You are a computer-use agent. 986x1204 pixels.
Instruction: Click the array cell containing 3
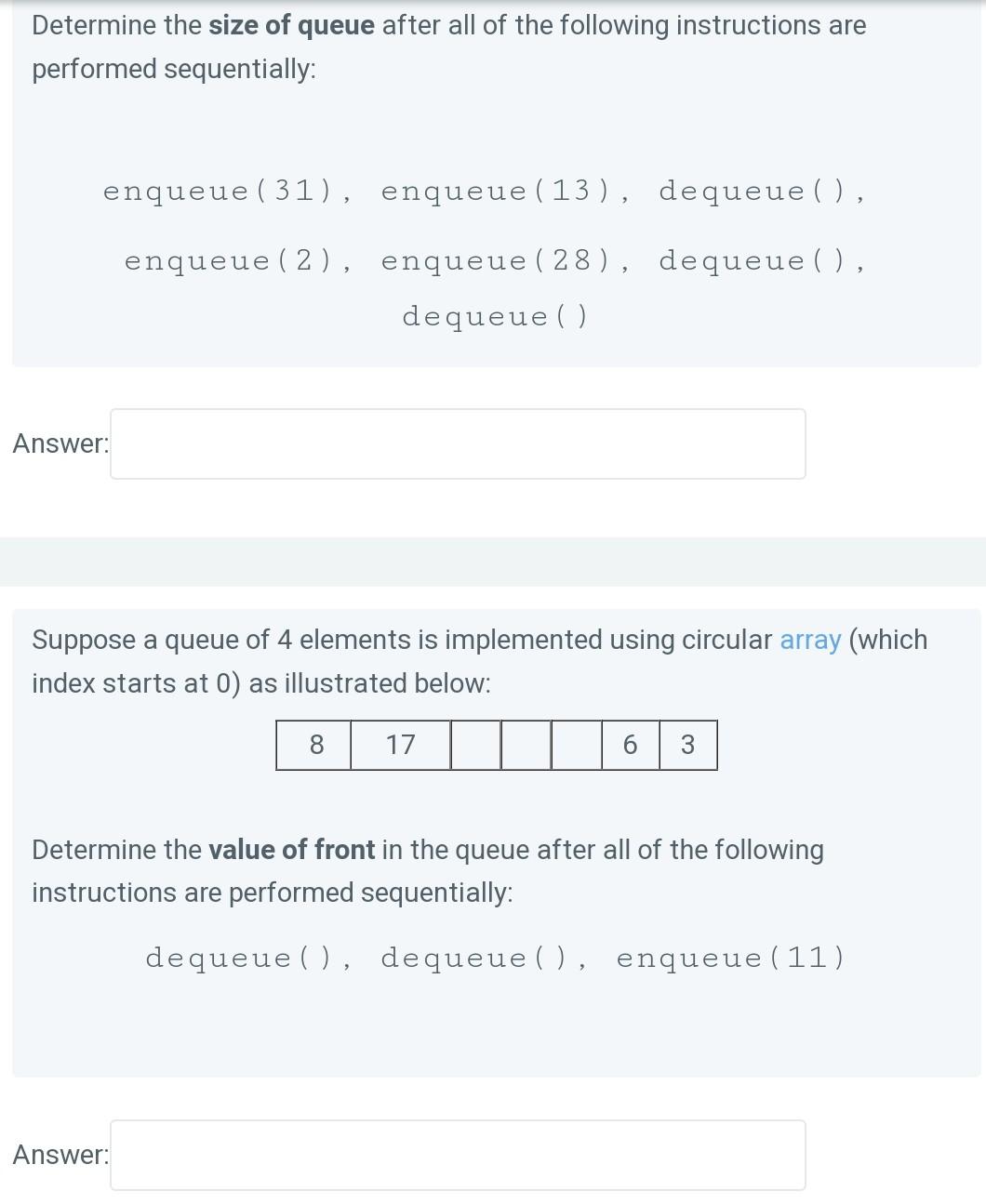tap(688, 745)
